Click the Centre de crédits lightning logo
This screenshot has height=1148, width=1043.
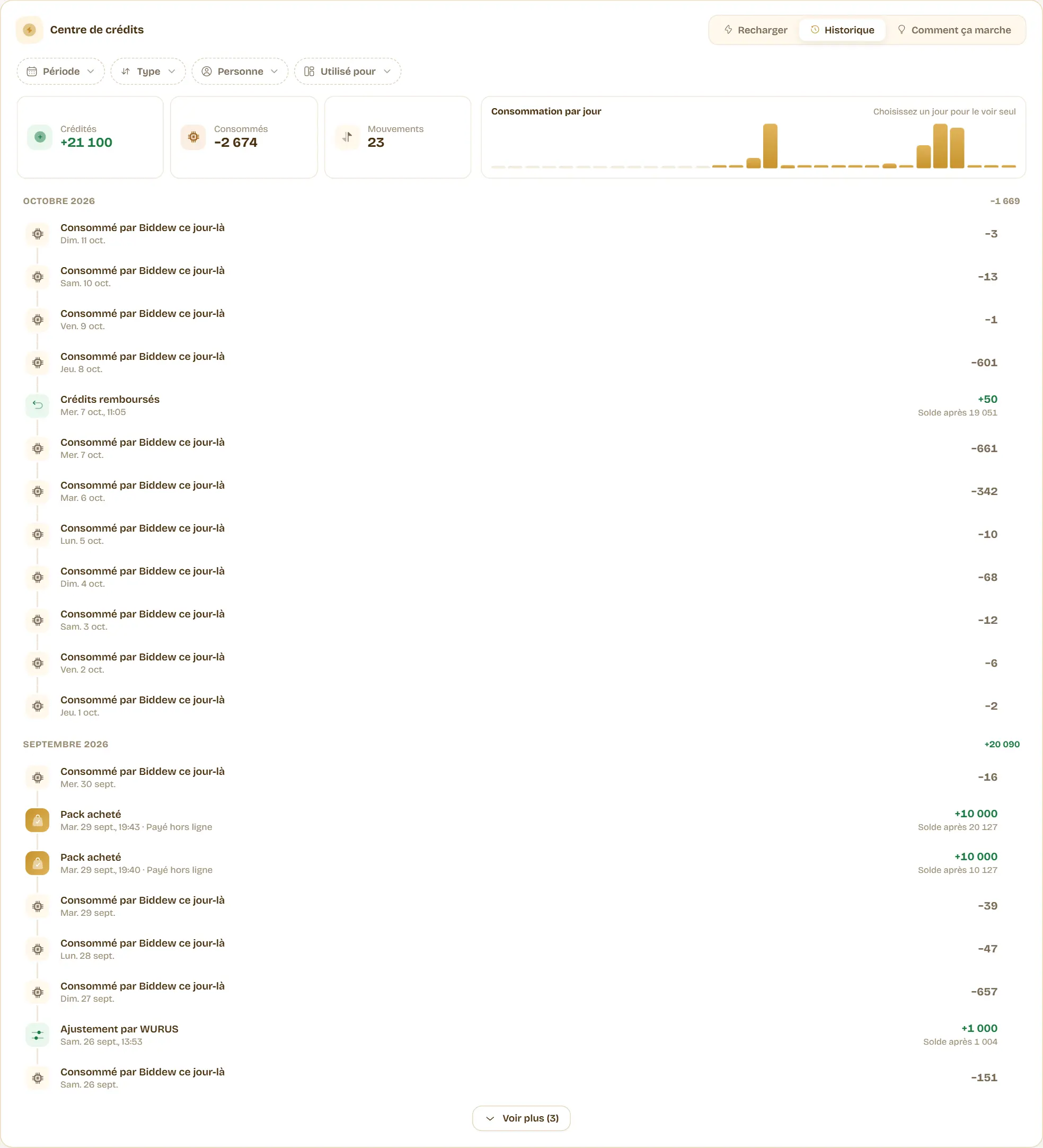pos(30,30)
